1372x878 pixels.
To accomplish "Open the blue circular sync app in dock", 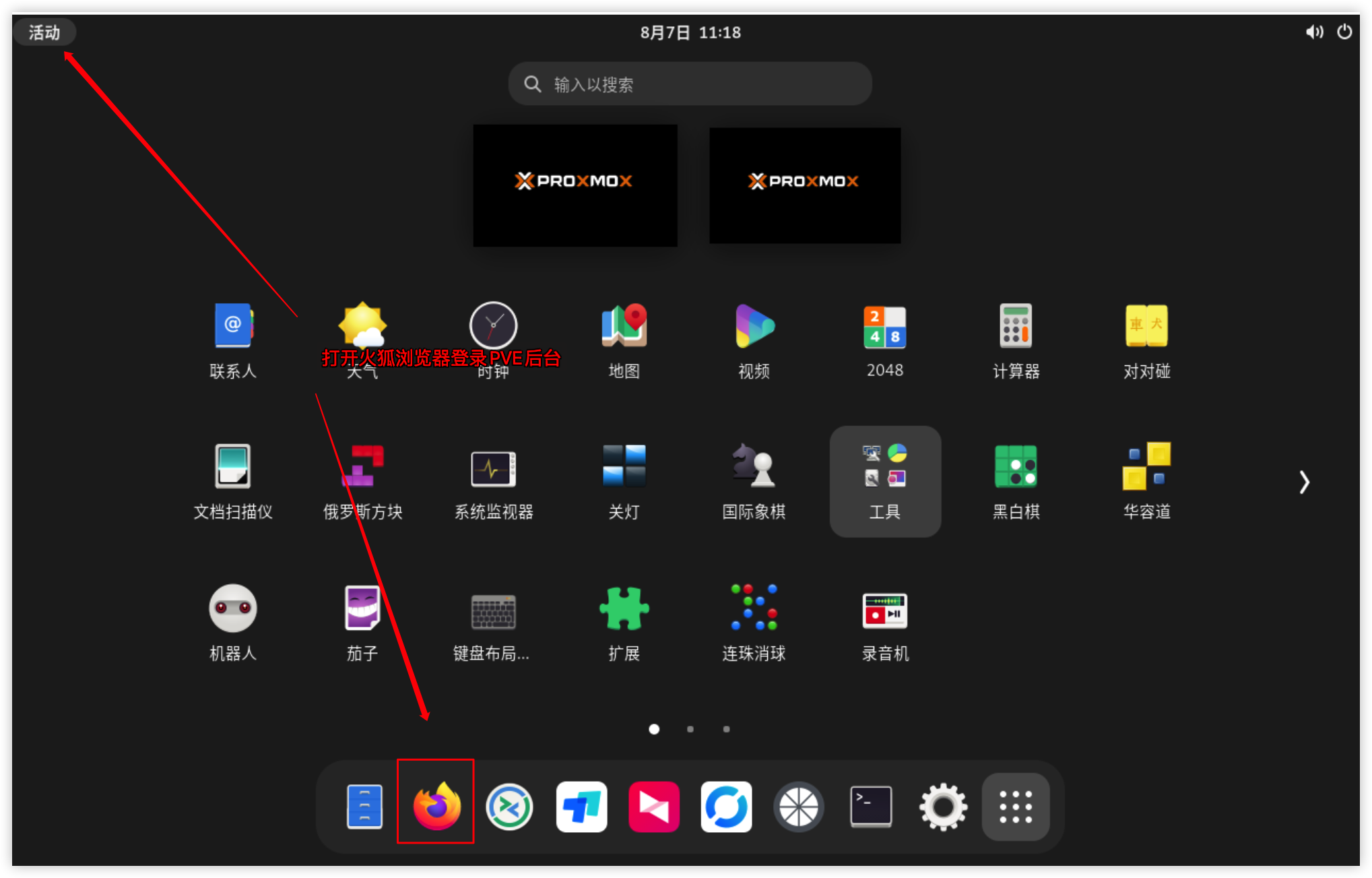I will [x=726, y=806].
